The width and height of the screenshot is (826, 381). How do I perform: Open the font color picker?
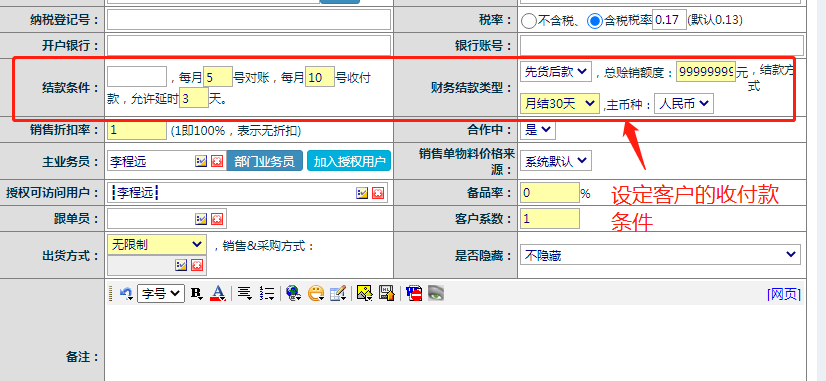point(218,294)
